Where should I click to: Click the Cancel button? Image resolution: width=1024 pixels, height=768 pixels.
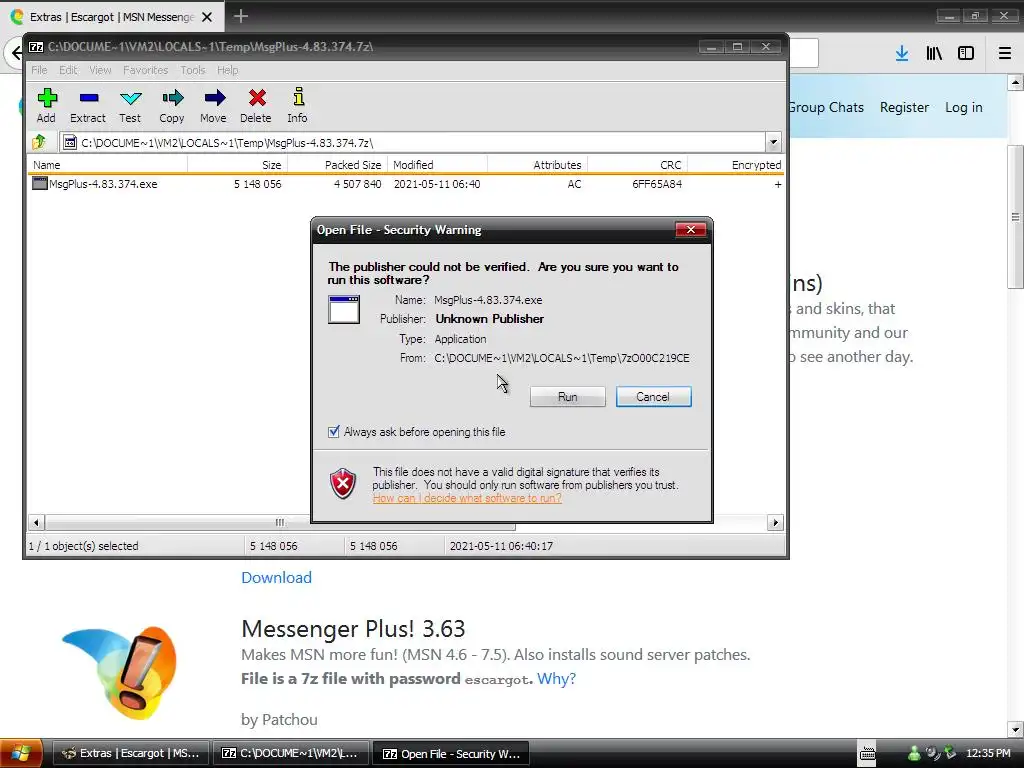click(653, 396)
